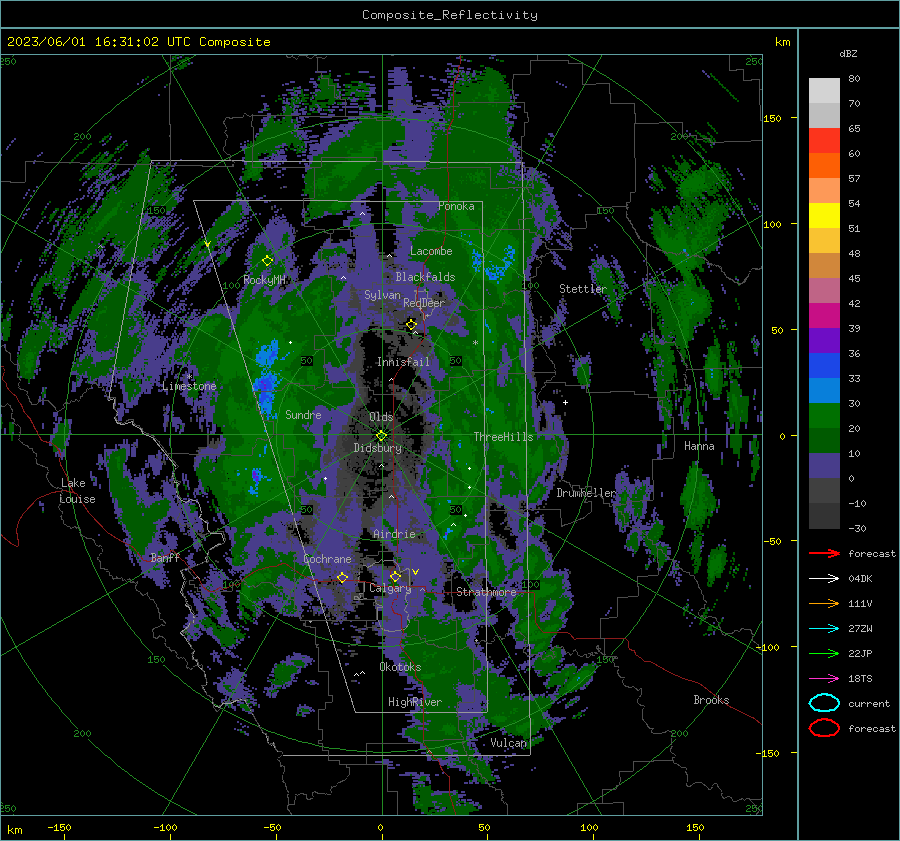Screen dimensions: 900x841
Task: Pick the magenta dBZ swatch above 39
Action: [824, 316]
